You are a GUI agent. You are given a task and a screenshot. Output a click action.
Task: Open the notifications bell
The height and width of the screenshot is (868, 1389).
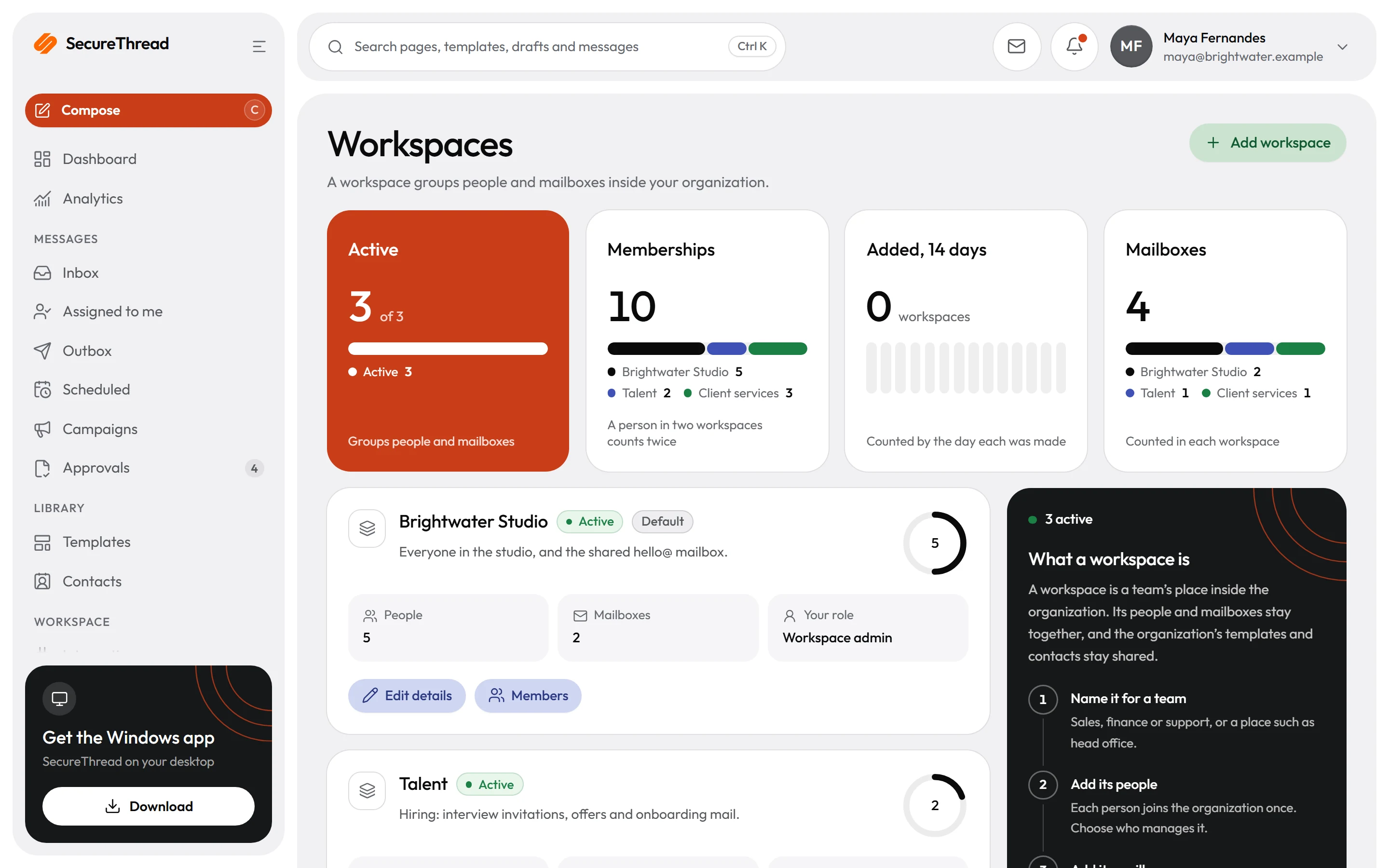pos(1074,46)
